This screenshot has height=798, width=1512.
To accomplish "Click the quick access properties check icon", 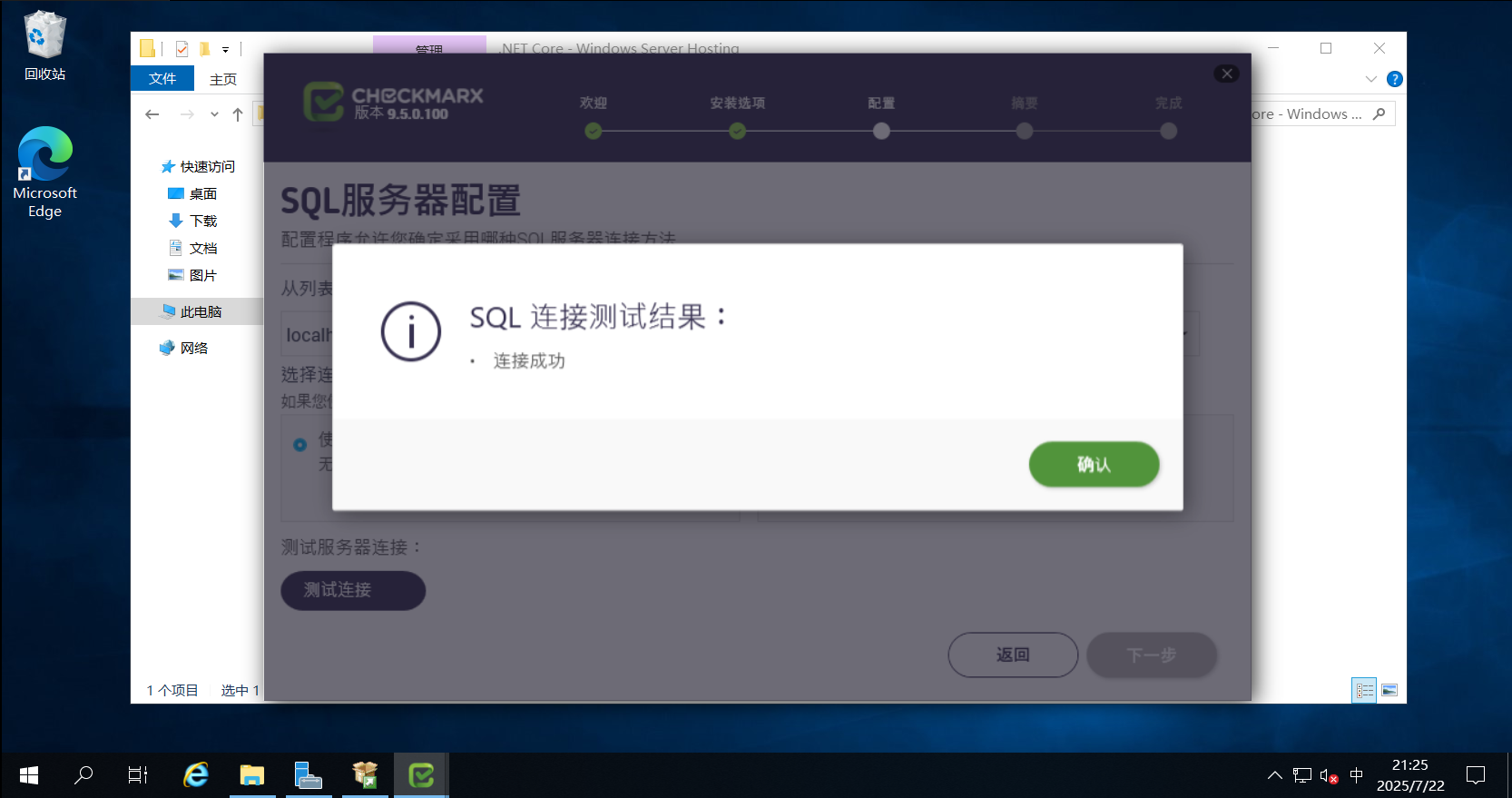I will point(182,48).
